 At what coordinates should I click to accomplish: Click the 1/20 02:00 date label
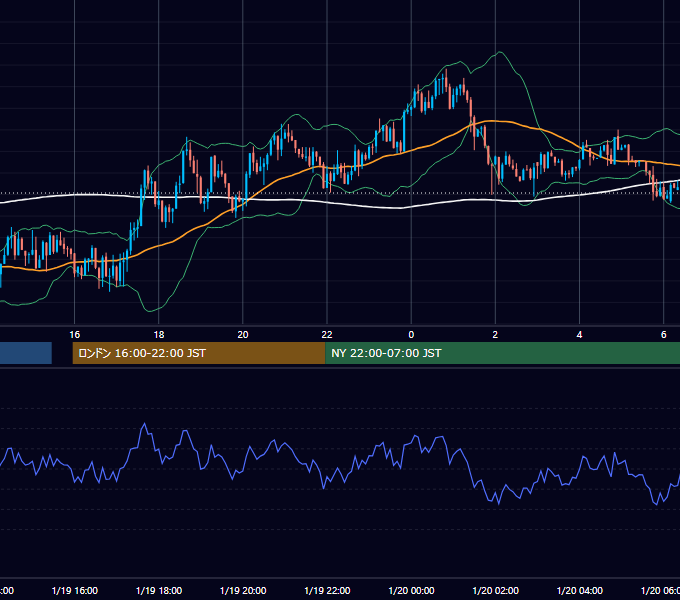pyautogui.click(x=495, y=590)
